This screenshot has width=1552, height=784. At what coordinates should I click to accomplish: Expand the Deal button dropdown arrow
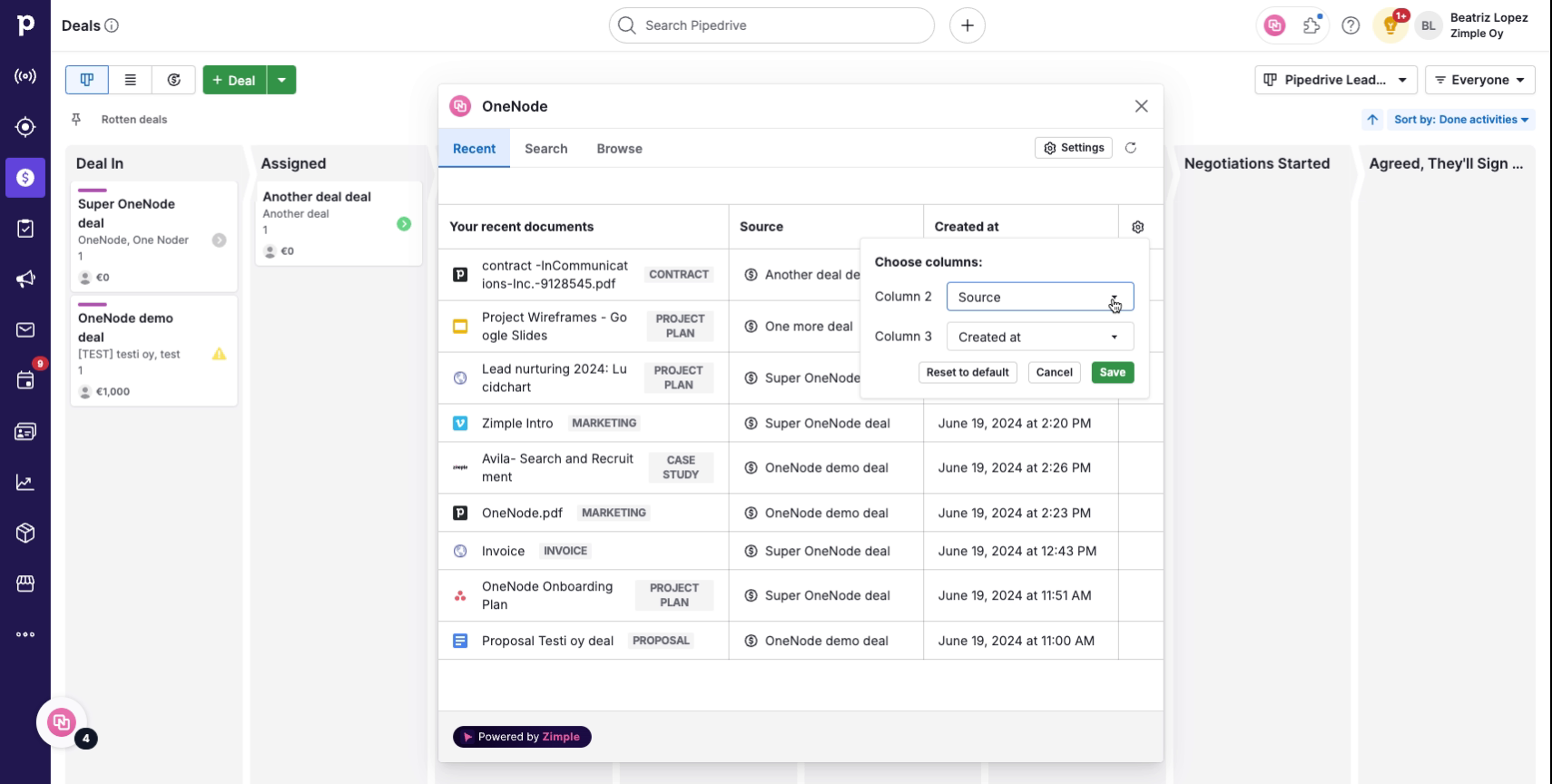coord(281,80)
